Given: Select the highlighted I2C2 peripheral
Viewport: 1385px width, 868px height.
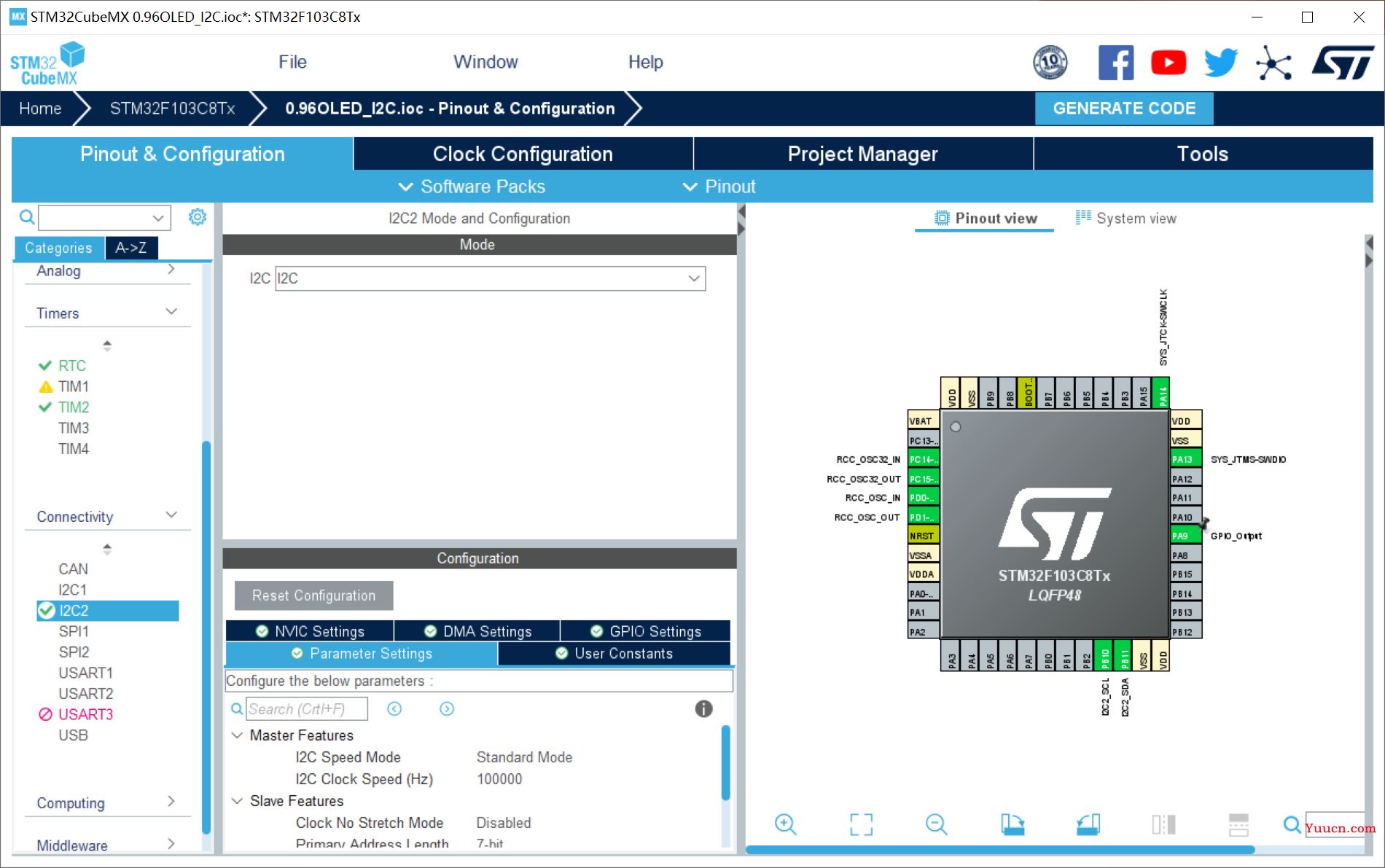Looking at the screenshot, I should click(107, 610).
